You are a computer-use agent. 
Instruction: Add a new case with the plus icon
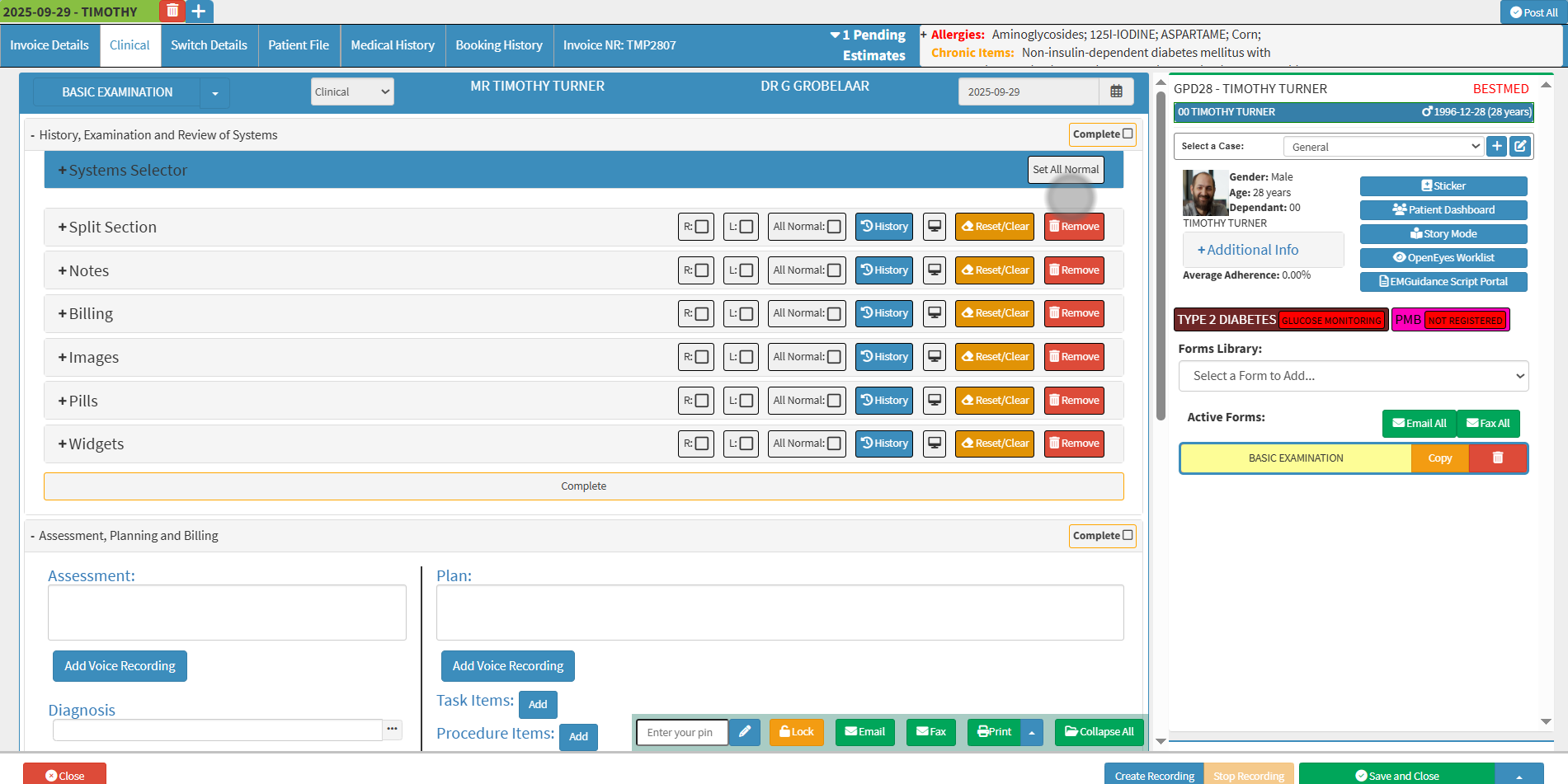(1497, 146)
